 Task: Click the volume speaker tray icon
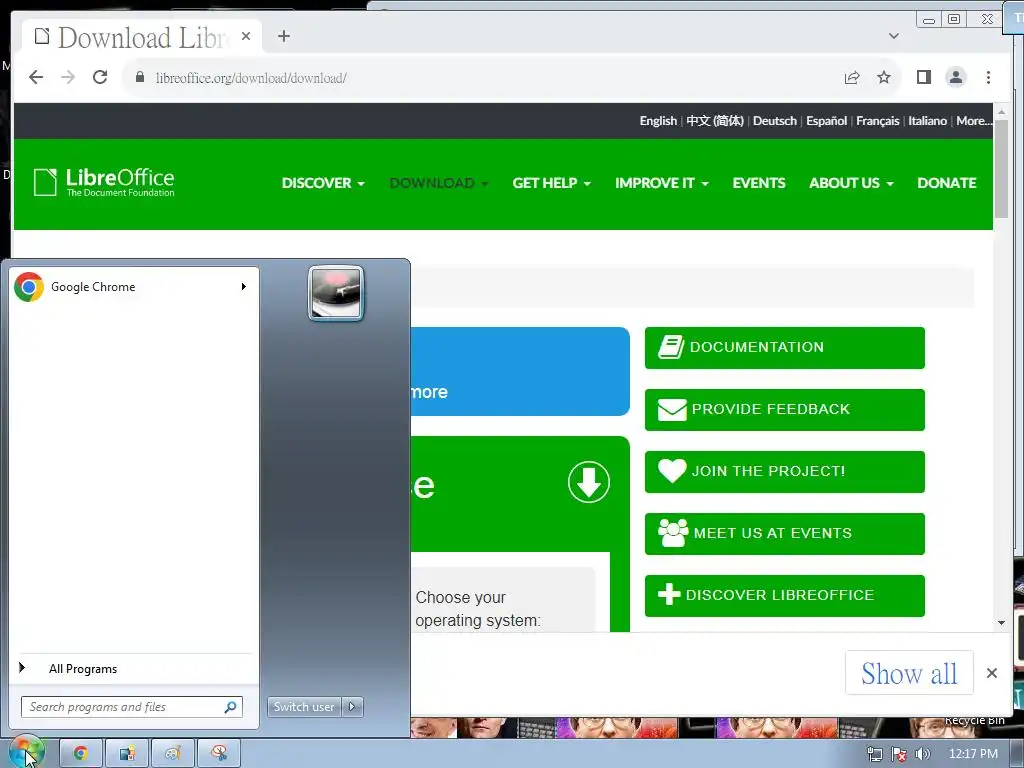tap(922, 754)
